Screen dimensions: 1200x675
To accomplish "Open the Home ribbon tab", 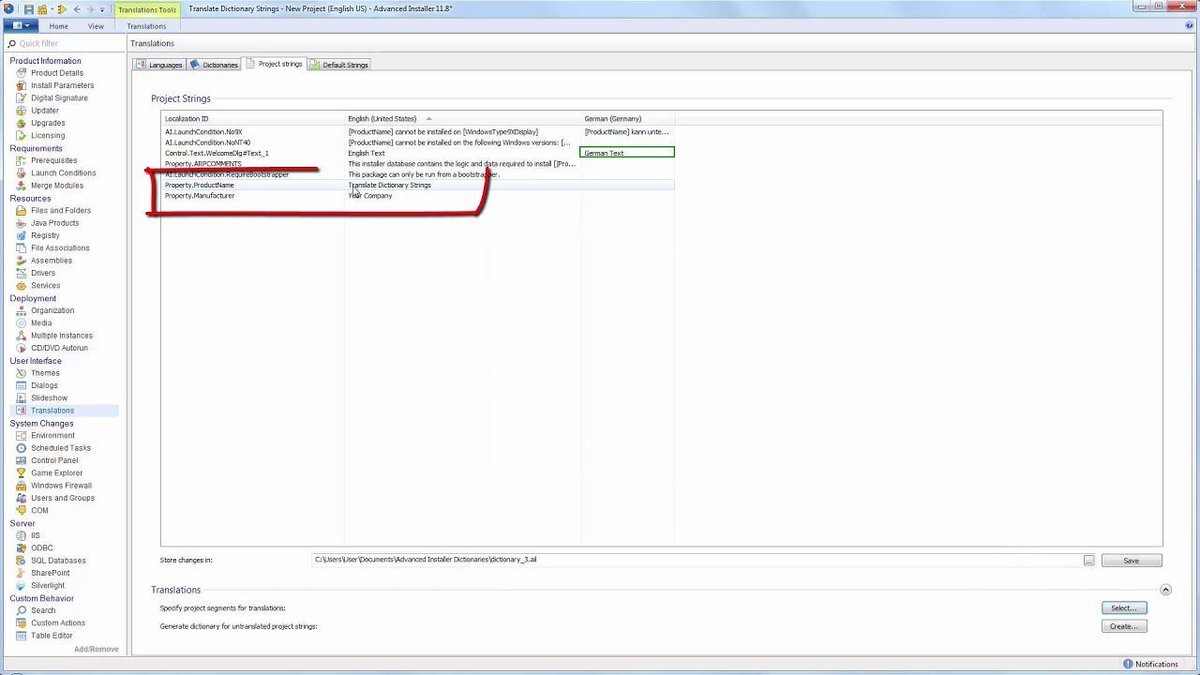I will coord(59,26).
